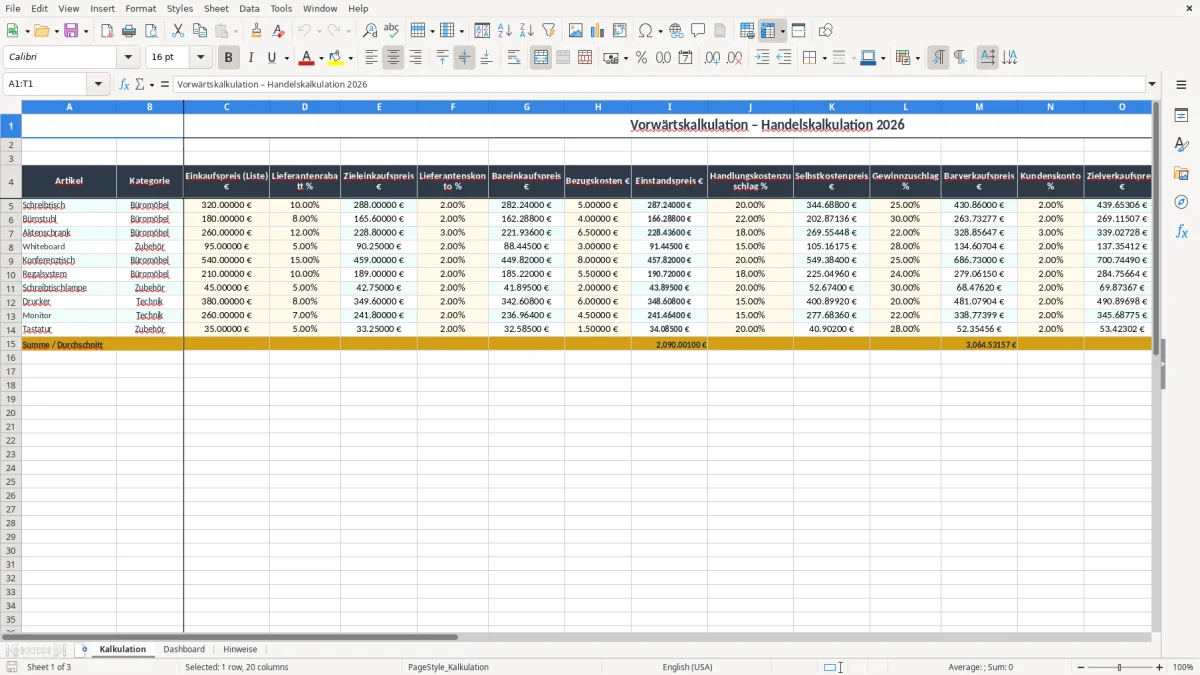Click the Print icon
The height and width of the screenshot is (675, 1200).
pyautogui.click(x=129, y=31)
